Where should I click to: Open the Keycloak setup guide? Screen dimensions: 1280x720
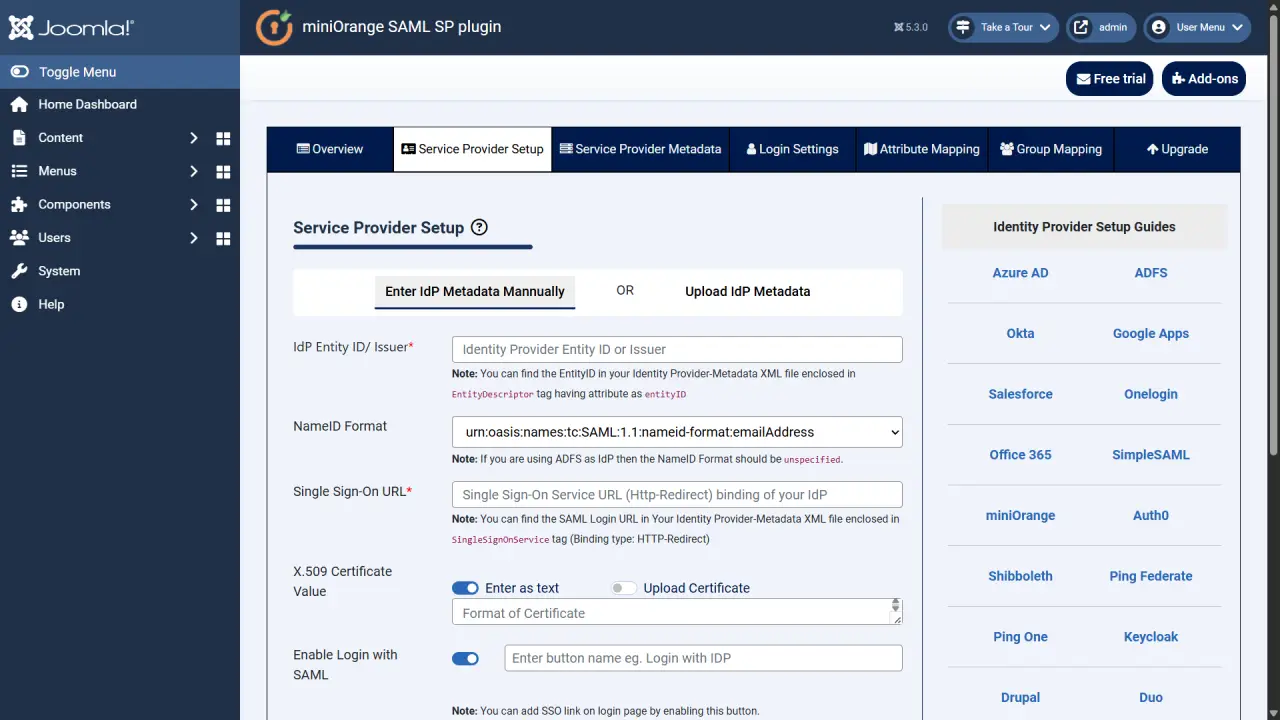coord(1151,637)
